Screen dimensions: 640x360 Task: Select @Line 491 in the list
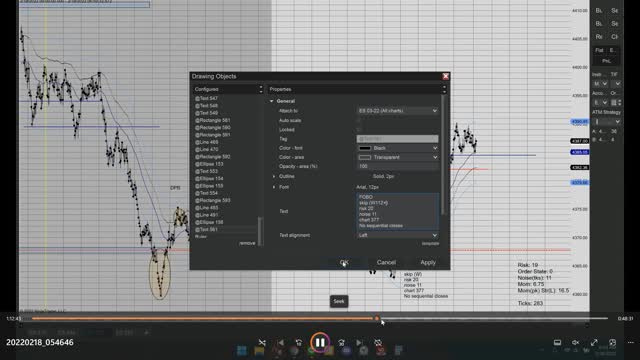tap(207, 215)
